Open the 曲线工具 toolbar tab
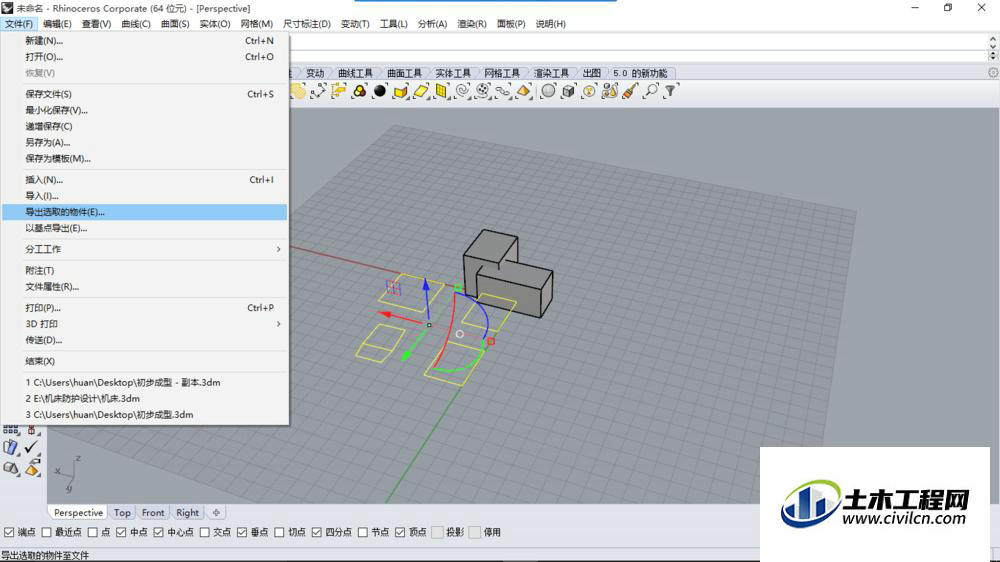The image size is (1000, 562). click(355, 73)
